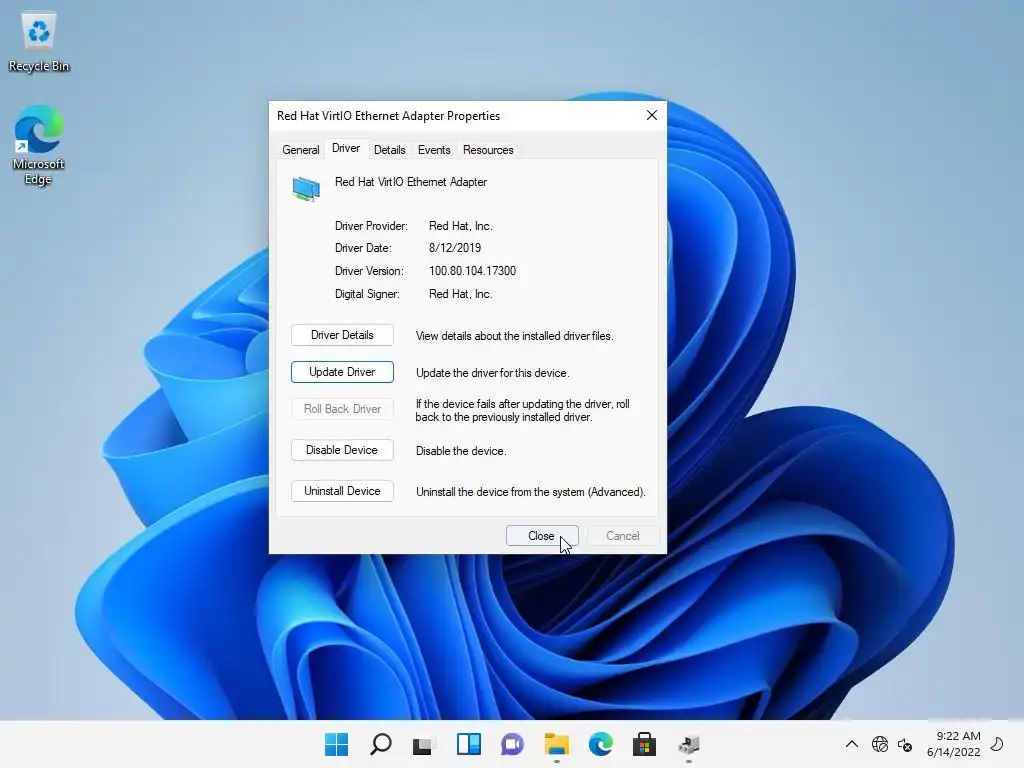Switch to the General tab
The width and height of the screenshot is (1024, 768).
pyautogui.click(x=300, y=150)
